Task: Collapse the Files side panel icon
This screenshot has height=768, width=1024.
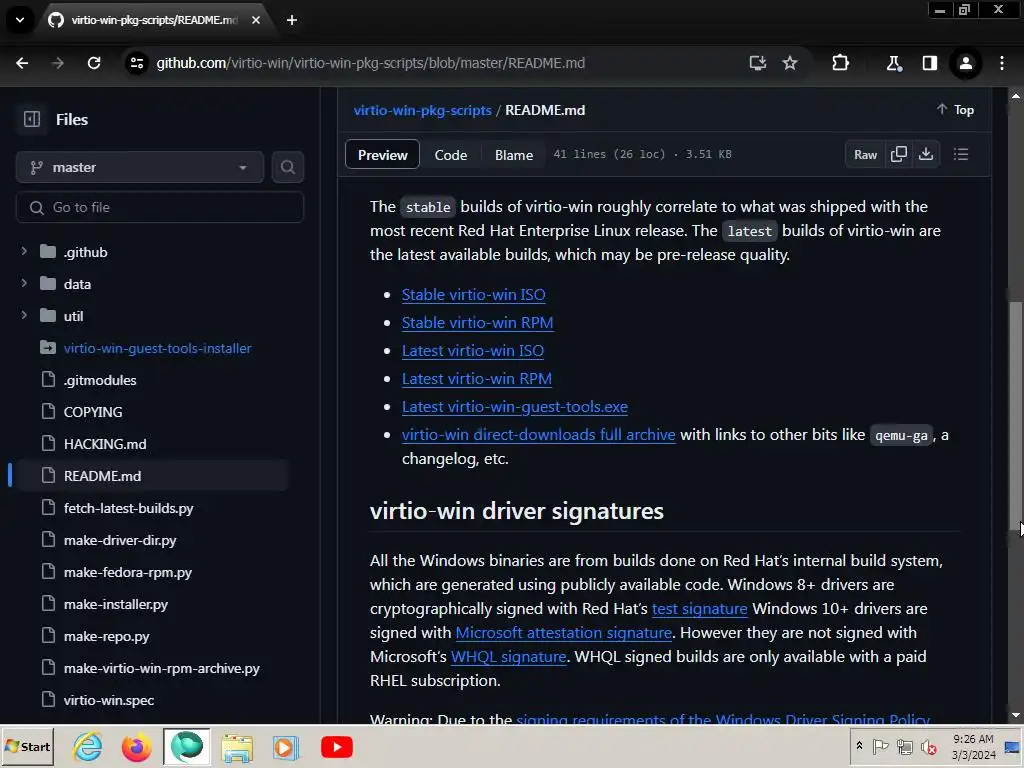Action: click(x=31, y=120)
